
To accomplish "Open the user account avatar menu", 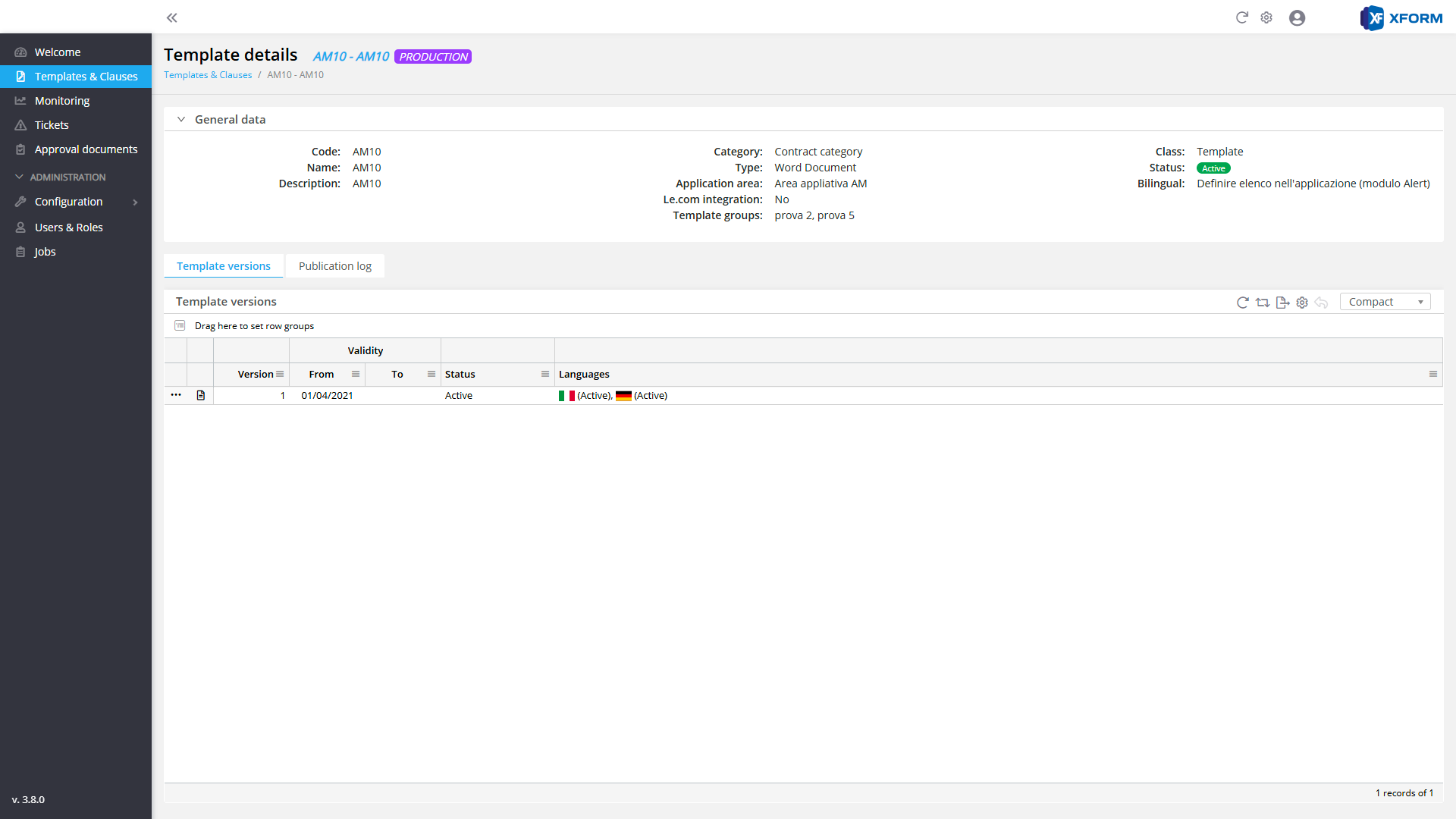I will (1298, 17).
